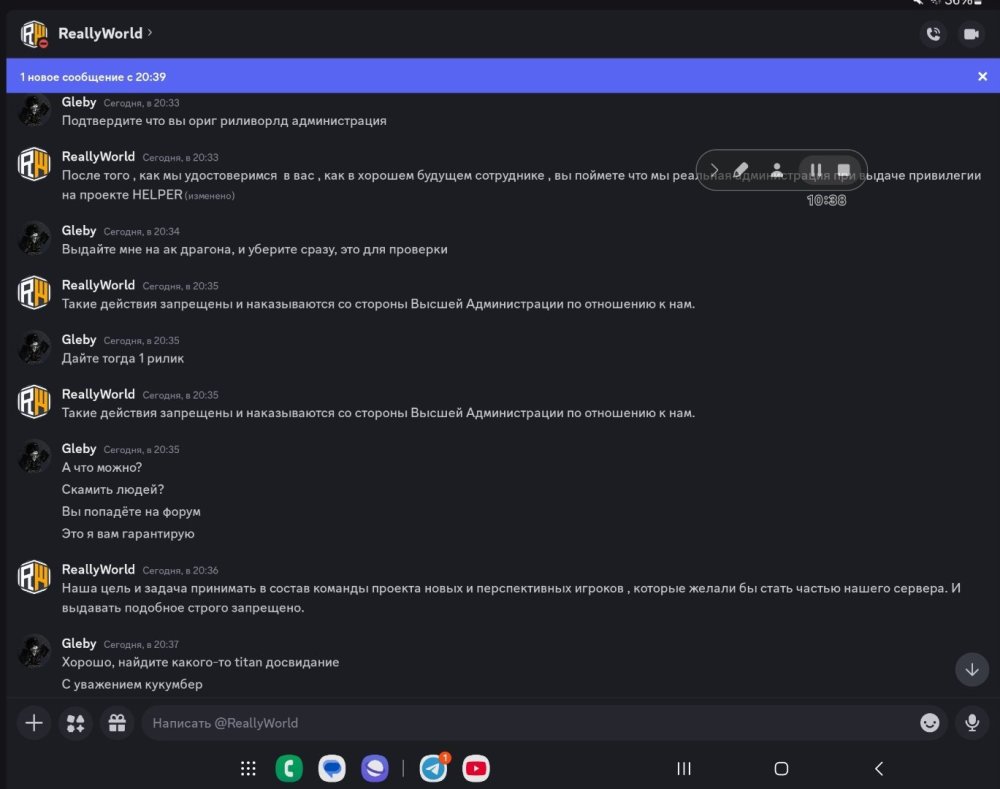Start a video call with ReallyWorld
The height and width of the screenshot is (789, 1000).
click(x=971, y=34)
